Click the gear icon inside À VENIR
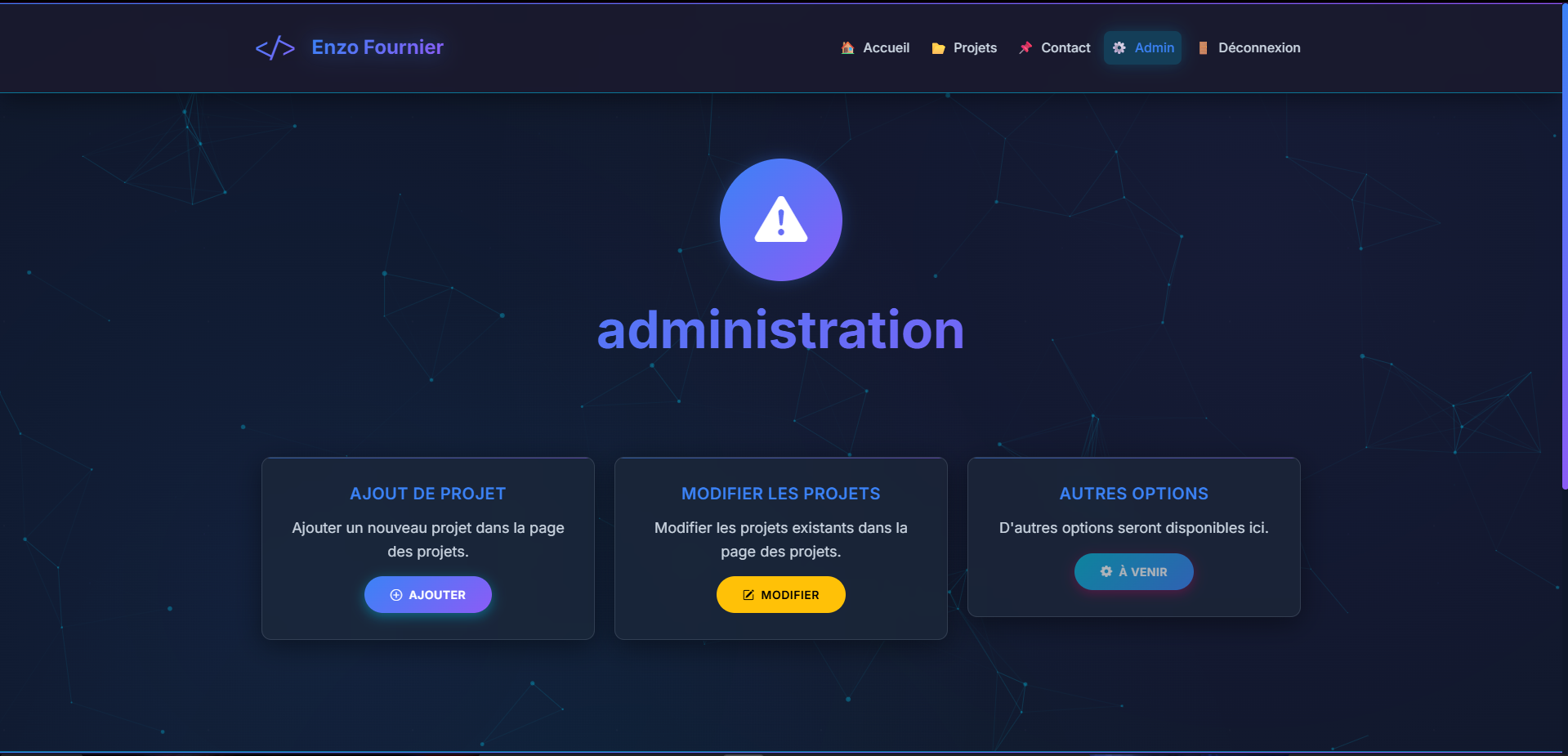1568x756 pixels. [x=1106, y=571]
